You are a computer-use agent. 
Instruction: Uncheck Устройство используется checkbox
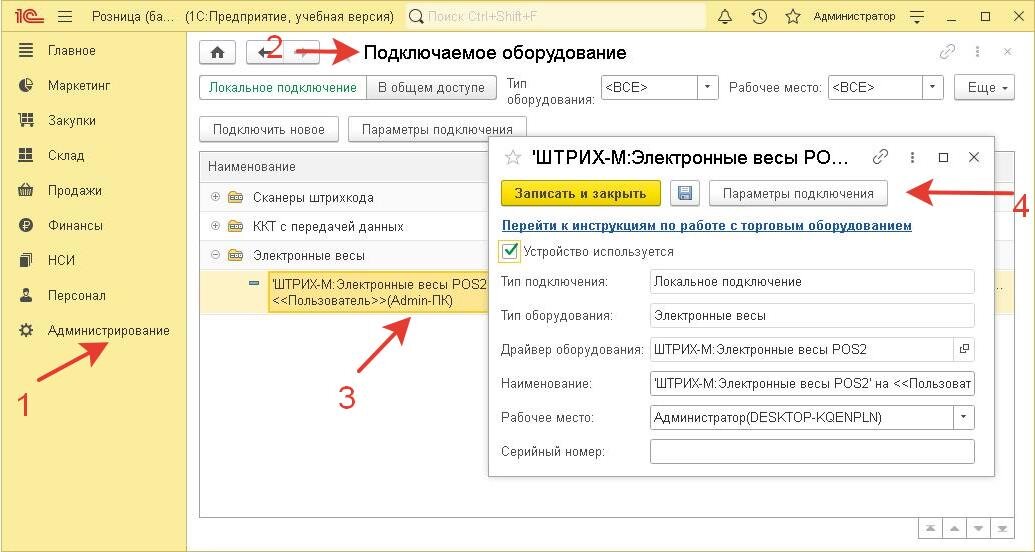tap(509, 252)
